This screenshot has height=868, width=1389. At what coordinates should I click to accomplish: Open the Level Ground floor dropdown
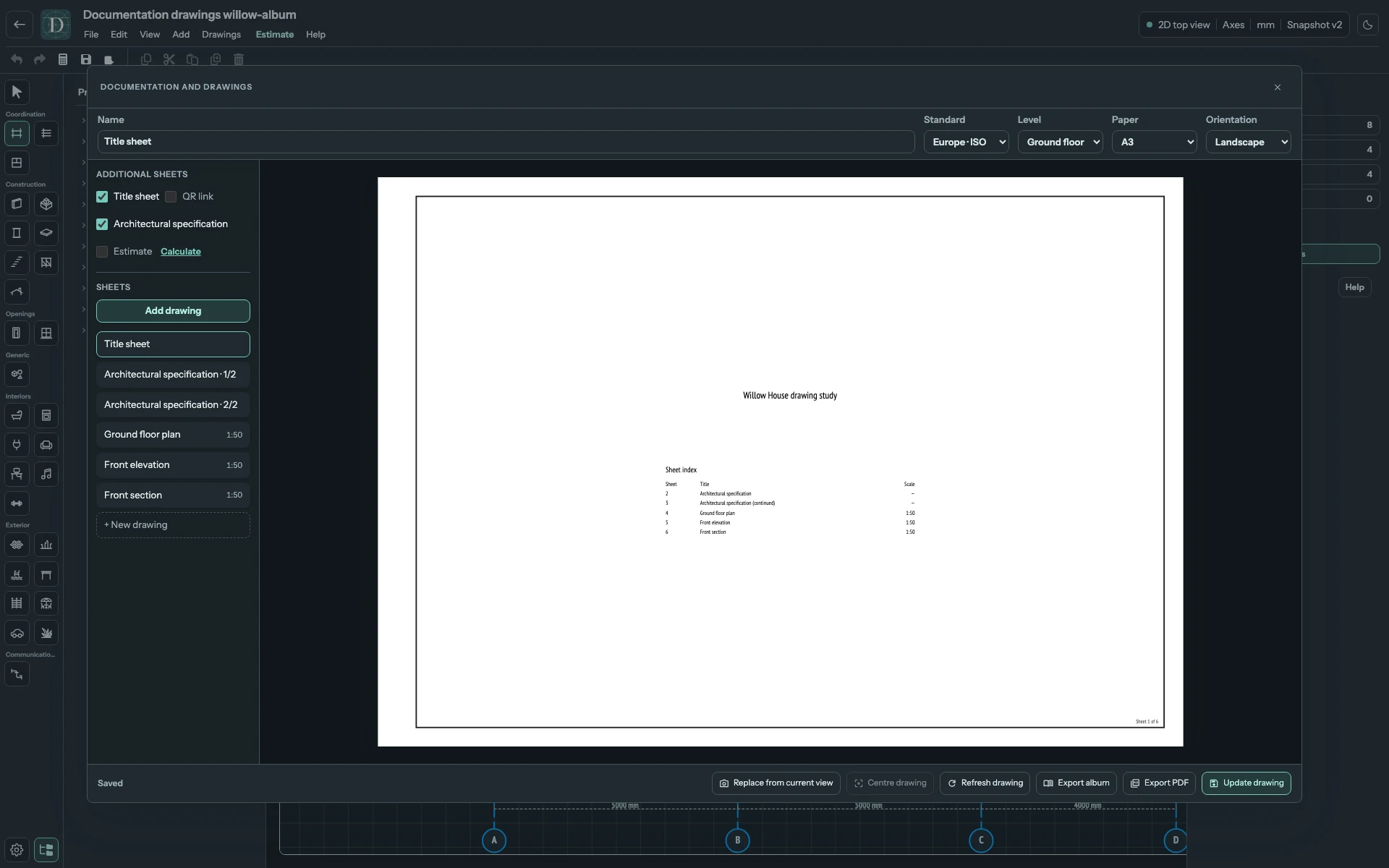point(1060,142)
